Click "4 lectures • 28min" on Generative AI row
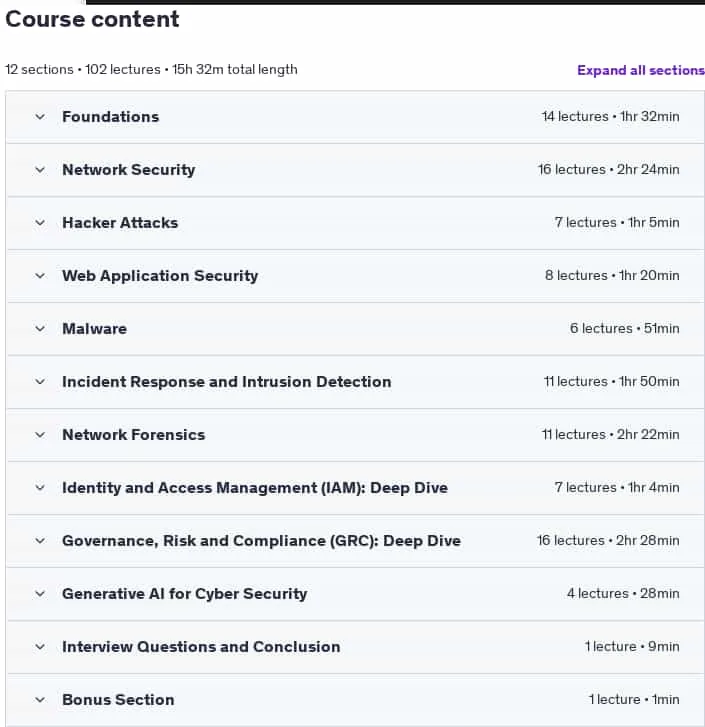 click(623, 593)
